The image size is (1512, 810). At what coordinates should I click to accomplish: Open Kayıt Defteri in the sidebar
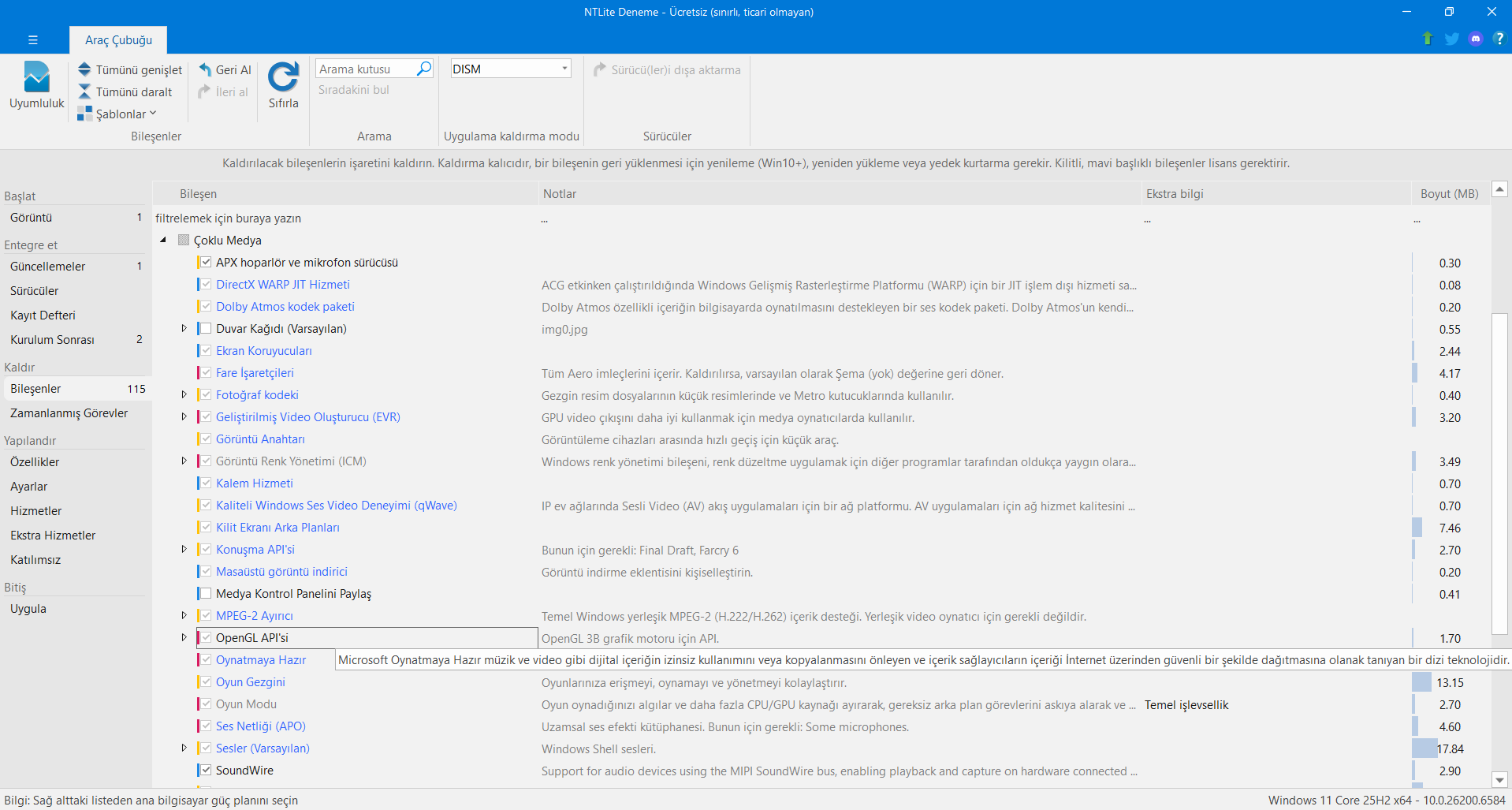pos(76,315)
